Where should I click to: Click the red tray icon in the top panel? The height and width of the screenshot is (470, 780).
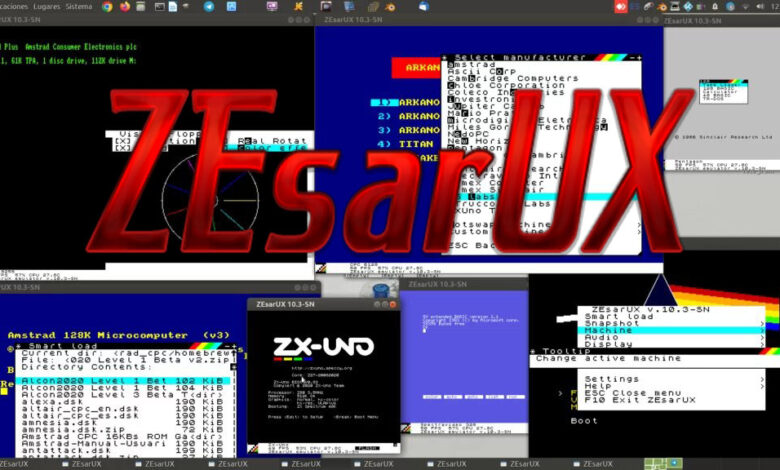[620, 6]
